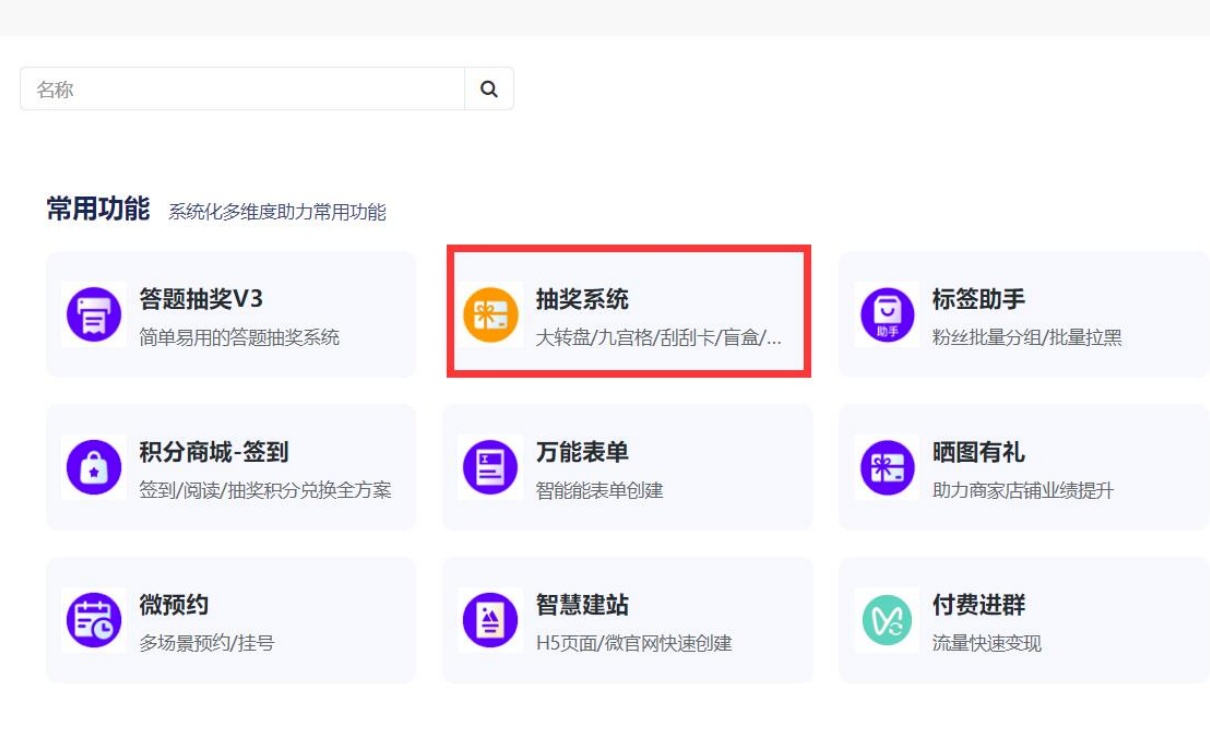The image size is (1210, 750).
Task: Open the 微预约 feature card
Action: (x=230, y=619)
